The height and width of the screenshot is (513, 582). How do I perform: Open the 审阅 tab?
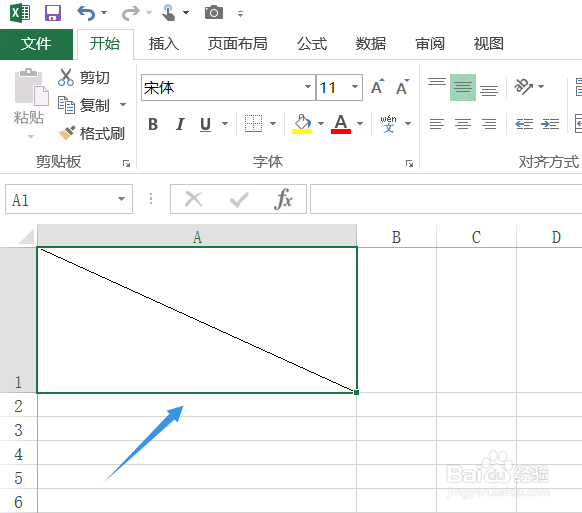430,44
